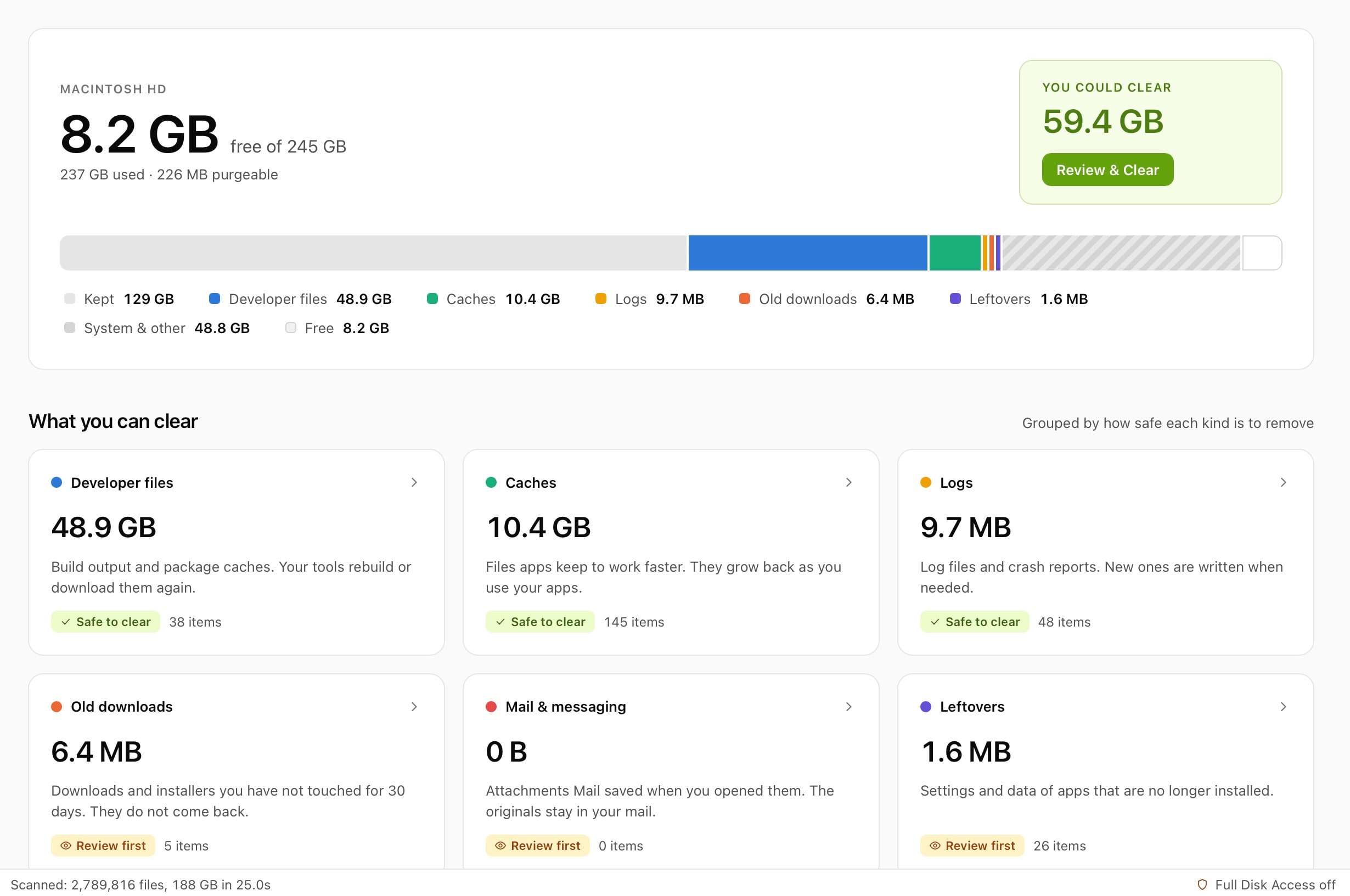Click the orange dot on Old downloads card

click(x=57, y=707)
